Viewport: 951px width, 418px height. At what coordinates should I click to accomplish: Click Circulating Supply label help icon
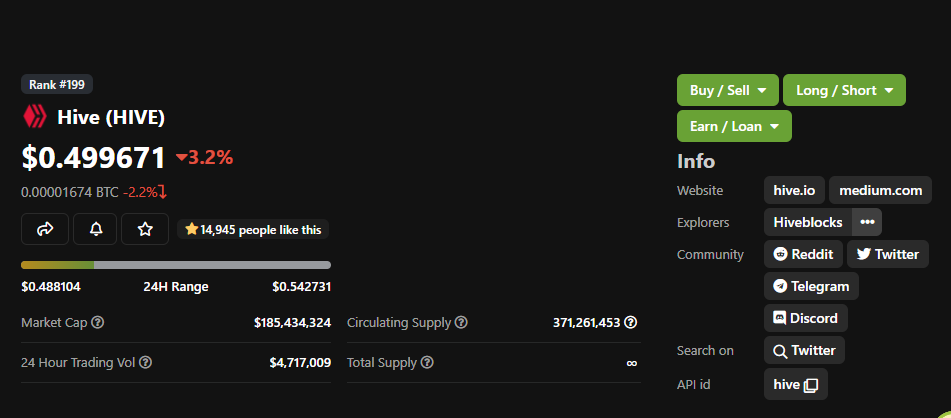[461, 322]
